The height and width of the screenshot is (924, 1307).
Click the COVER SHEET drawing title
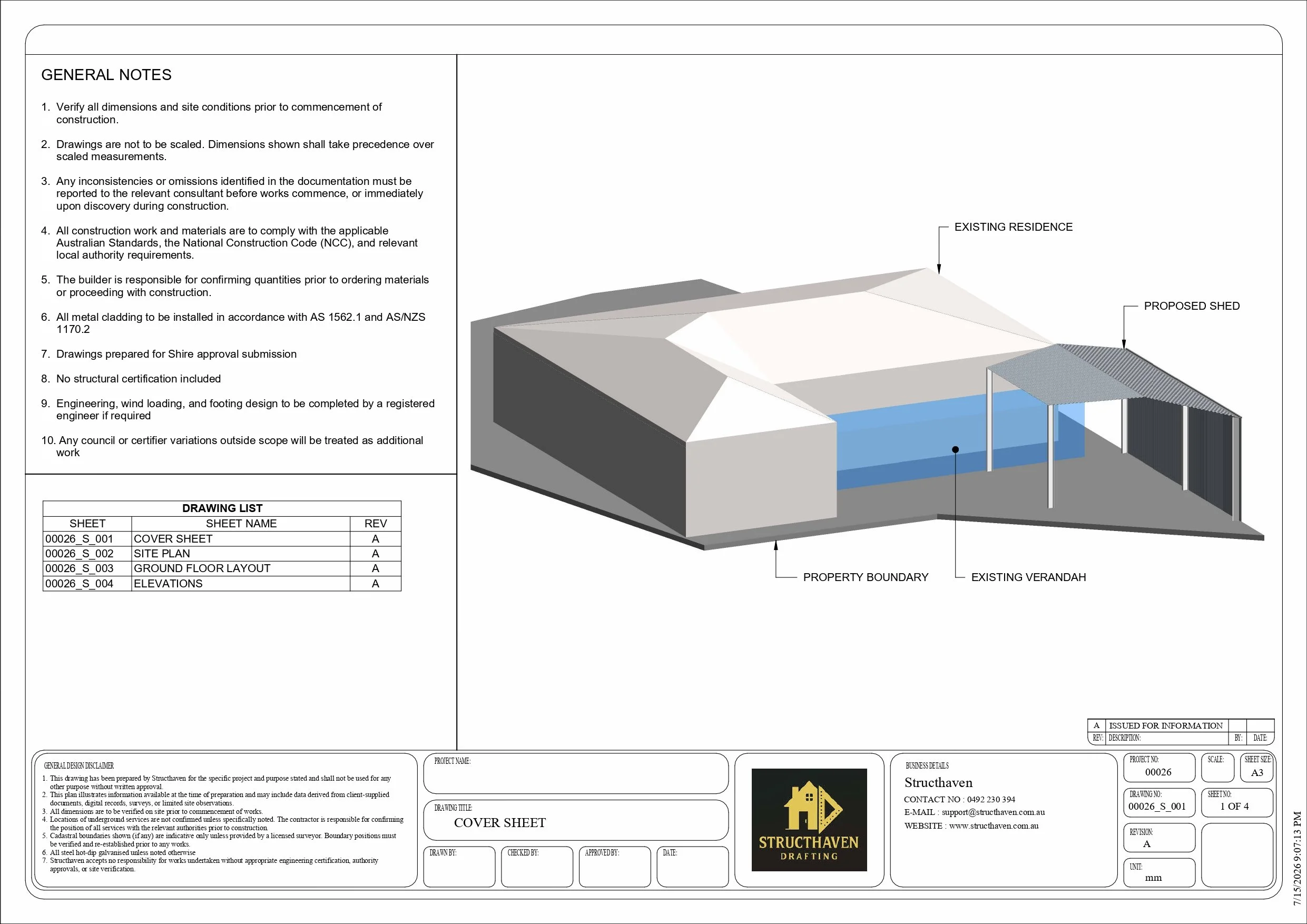pyautogui.click(x=500, y=823)
